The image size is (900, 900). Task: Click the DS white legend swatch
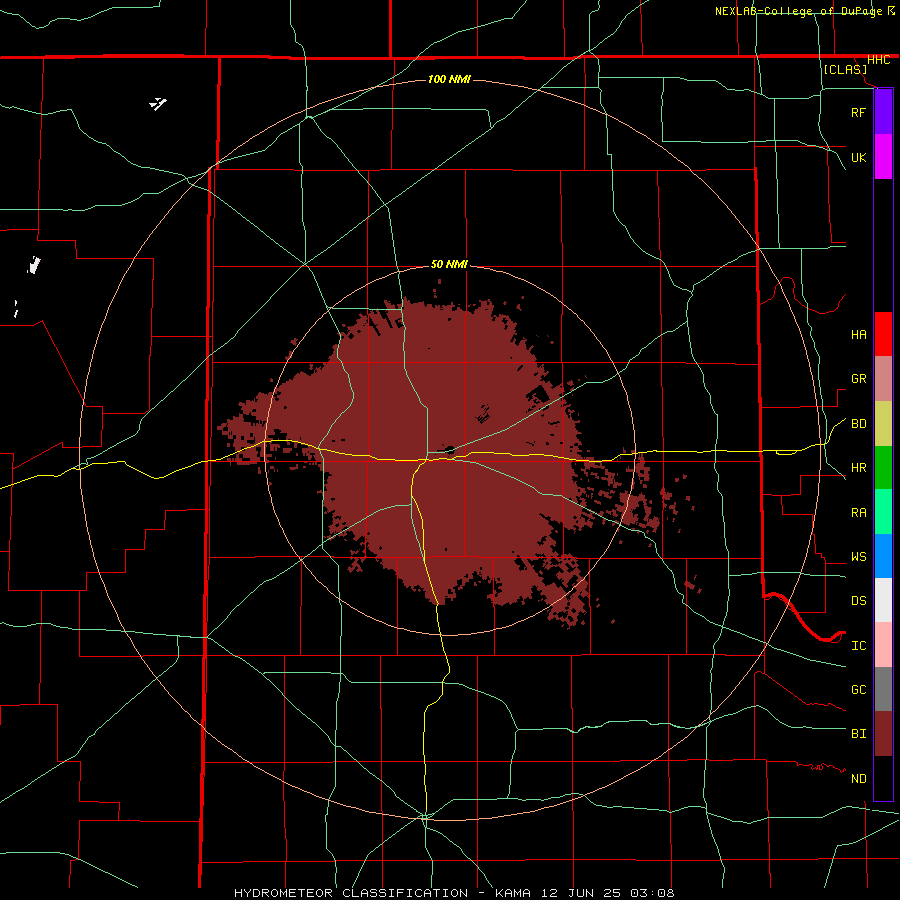(x=883, y=600)
